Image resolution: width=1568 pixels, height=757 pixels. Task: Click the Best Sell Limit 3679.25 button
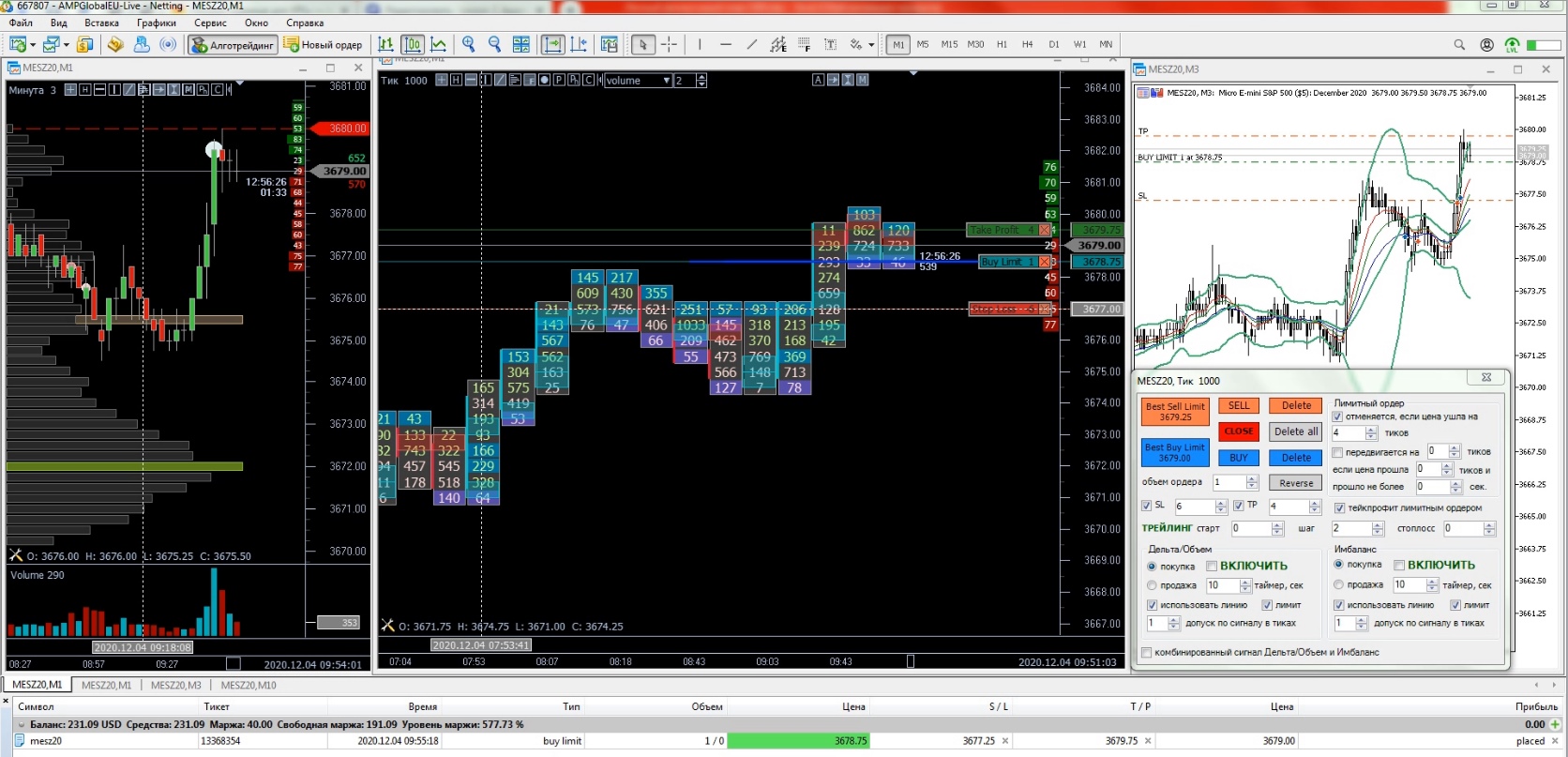coord(1175,412)
